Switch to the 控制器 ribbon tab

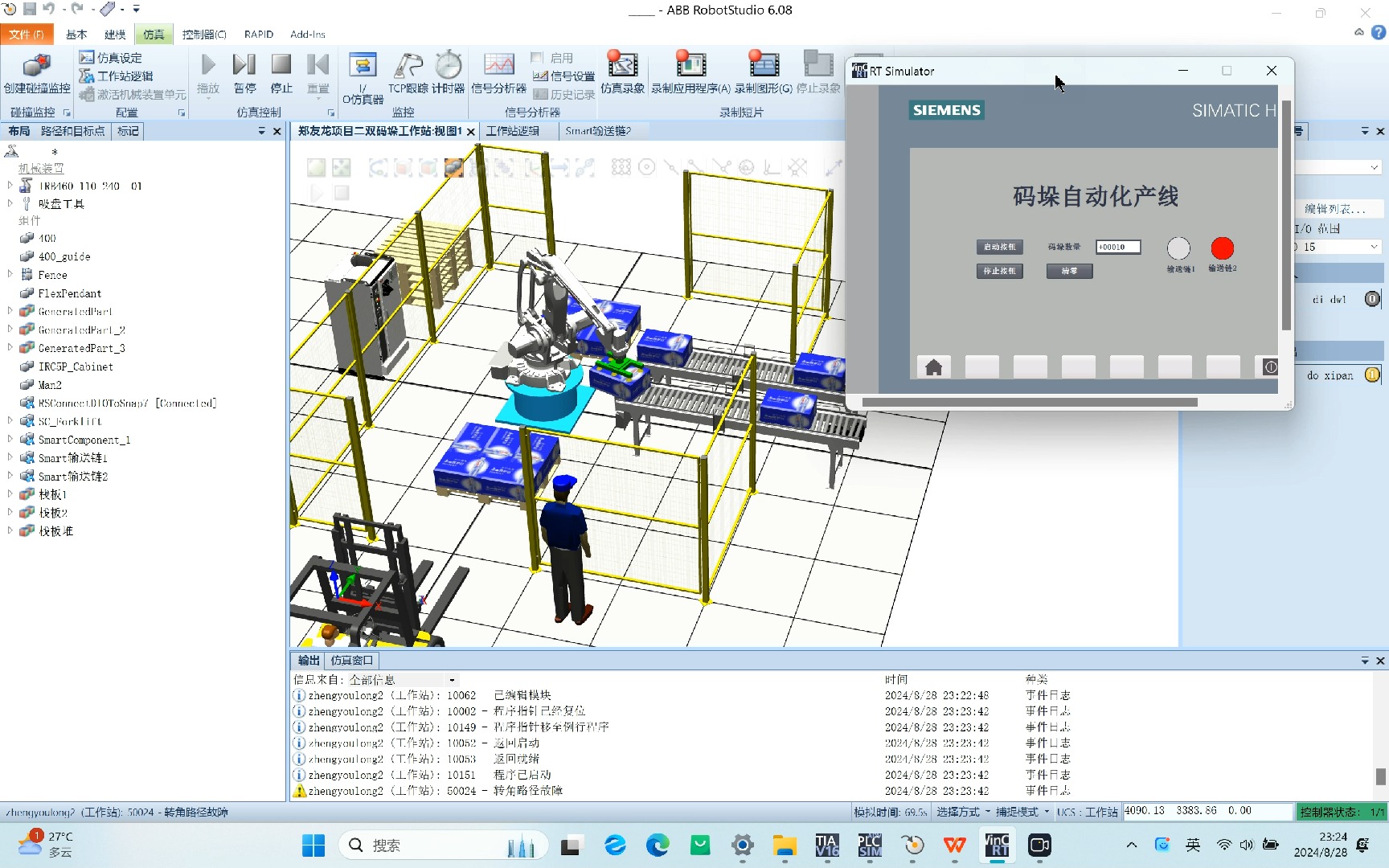click(x=204, y=35)
